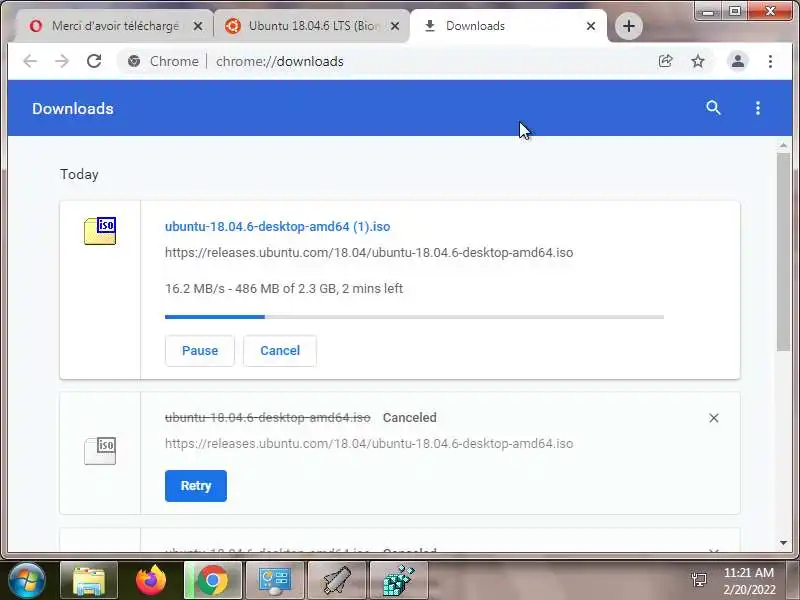Search downloads with the magnifier icon
This screenshot has height=600, width=800.
(713, 108)
